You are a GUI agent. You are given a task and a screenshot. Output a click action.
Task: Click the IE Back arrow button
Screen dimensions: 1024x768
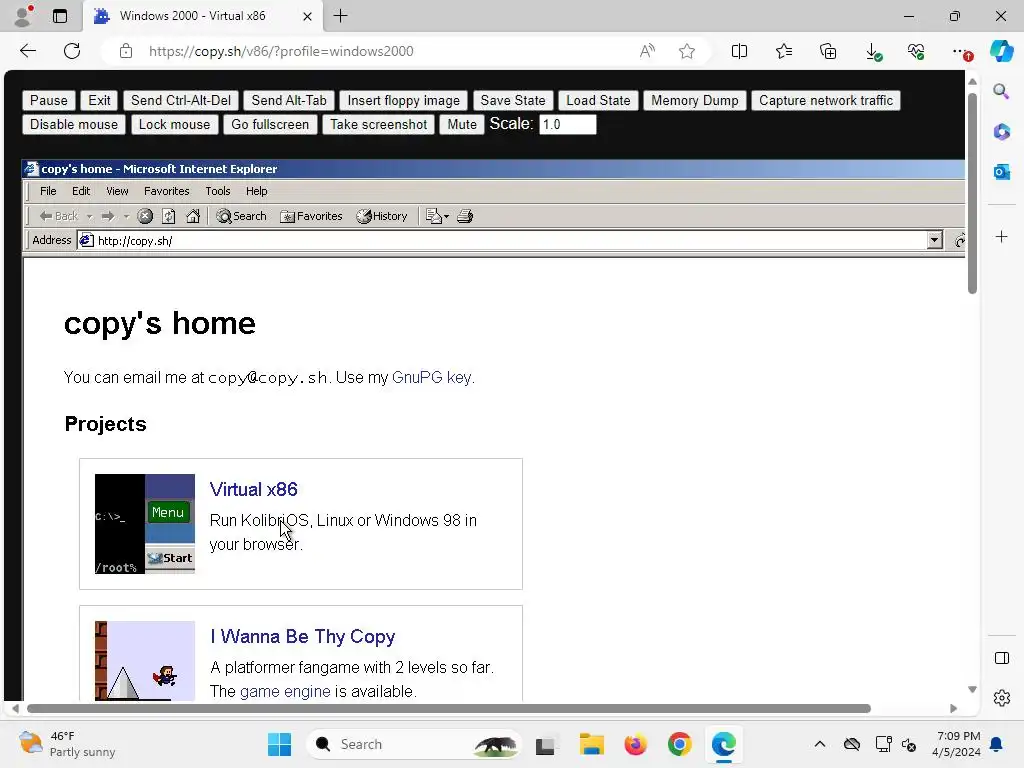[58, 216]
